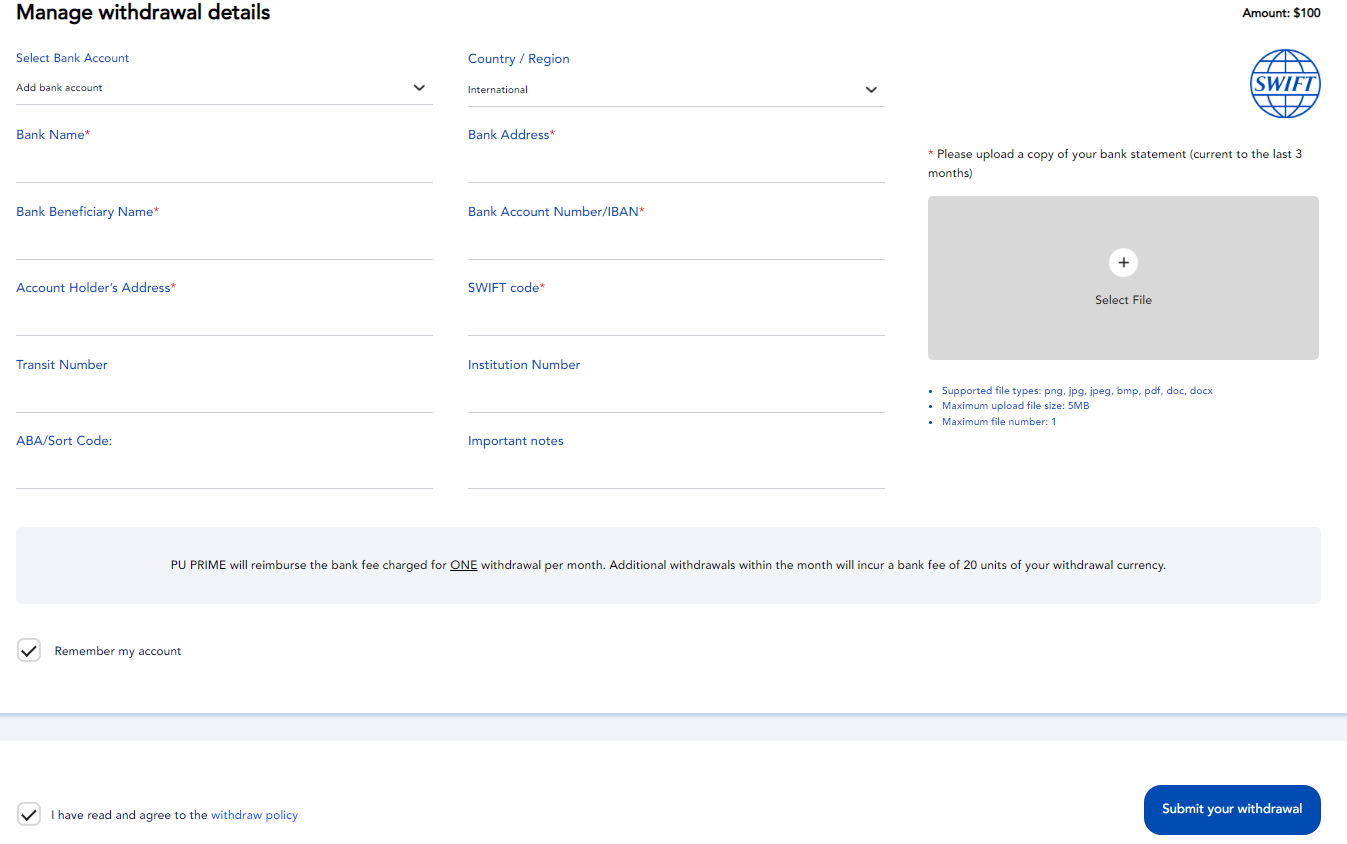Click the Important notes field

tap(676, 470)
